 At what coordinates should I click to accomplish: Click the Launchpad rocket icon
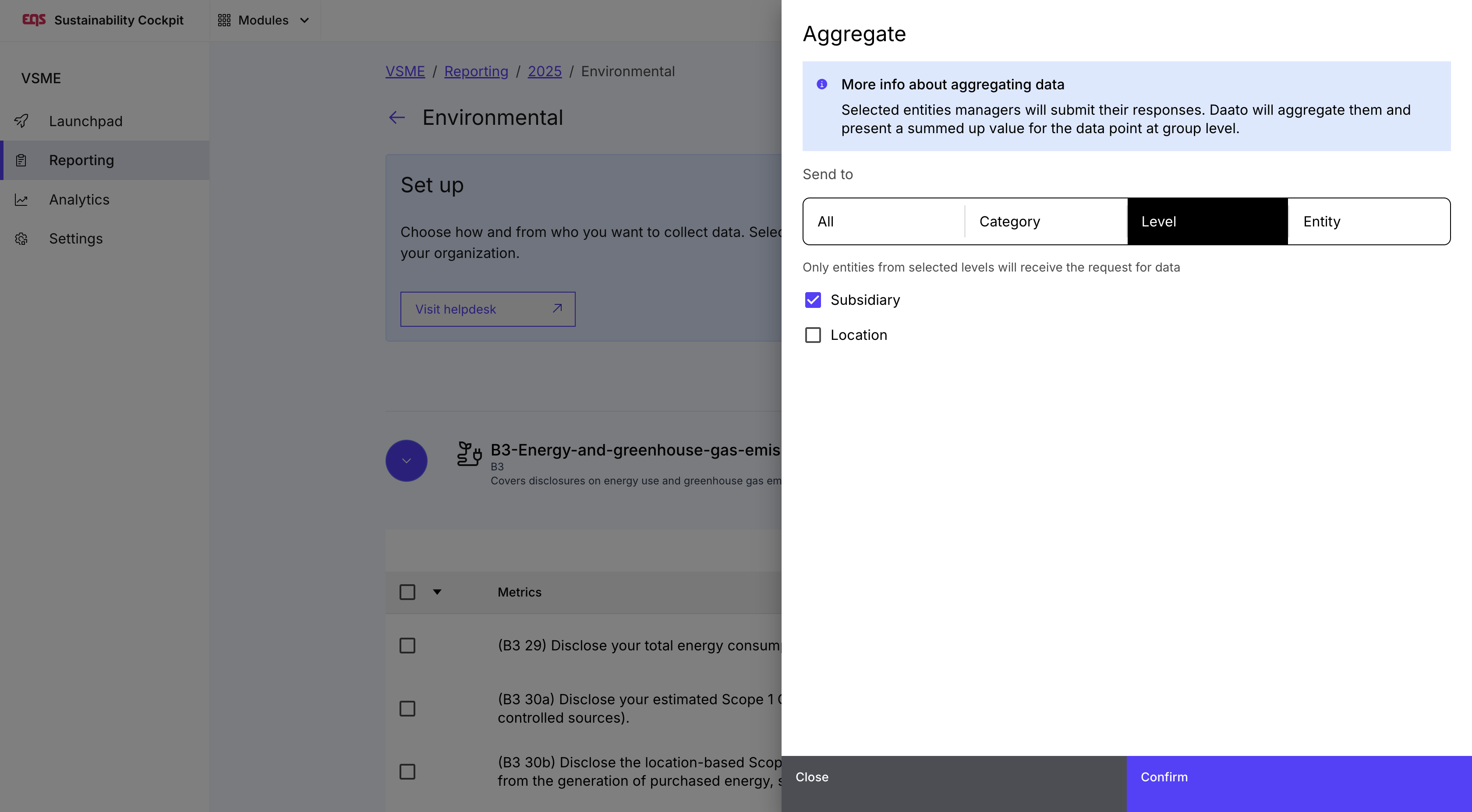(x=22, y=121)
